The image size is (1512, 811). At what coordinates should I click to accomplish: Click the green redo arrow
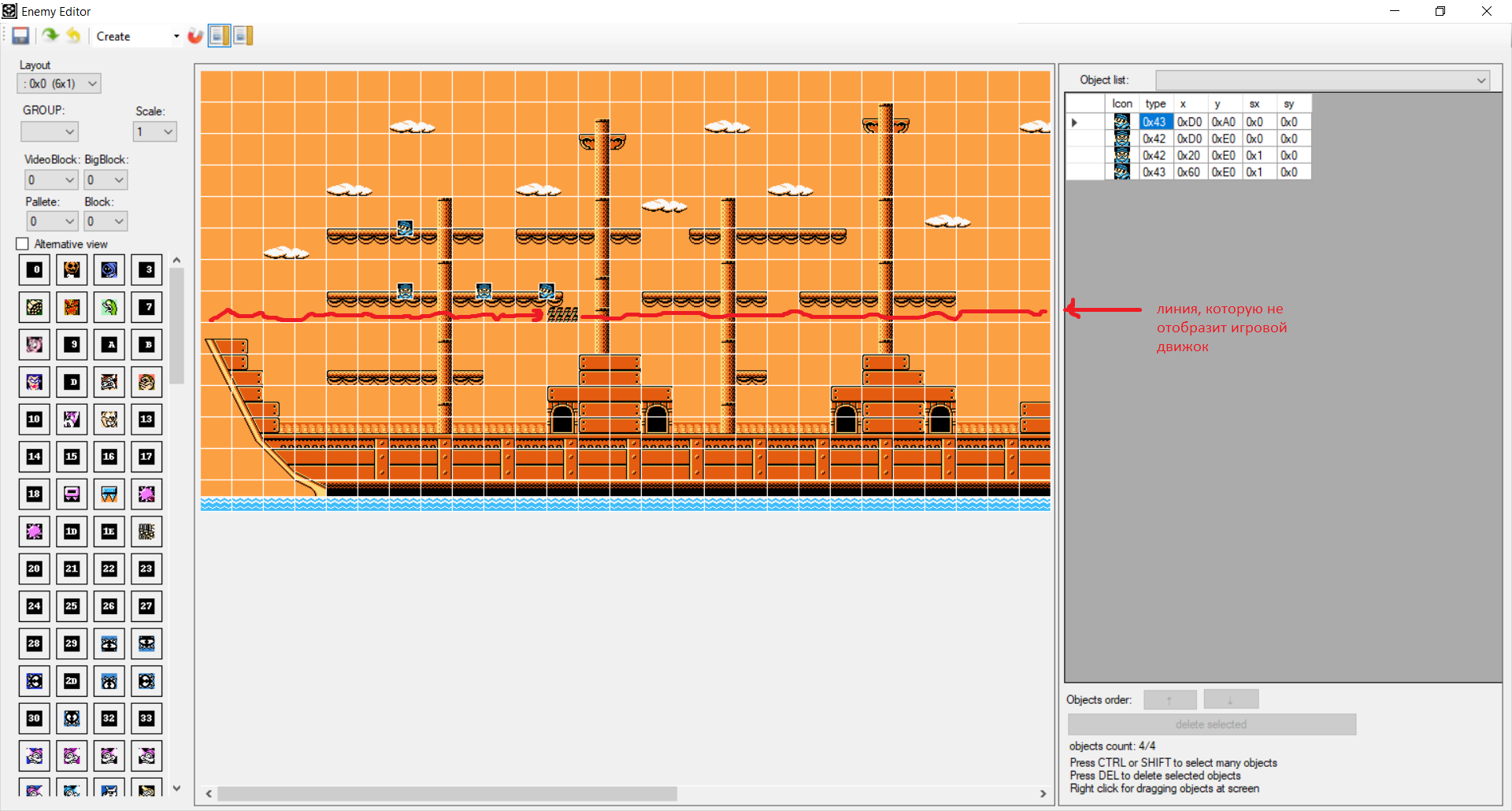(x=50, y=35)
